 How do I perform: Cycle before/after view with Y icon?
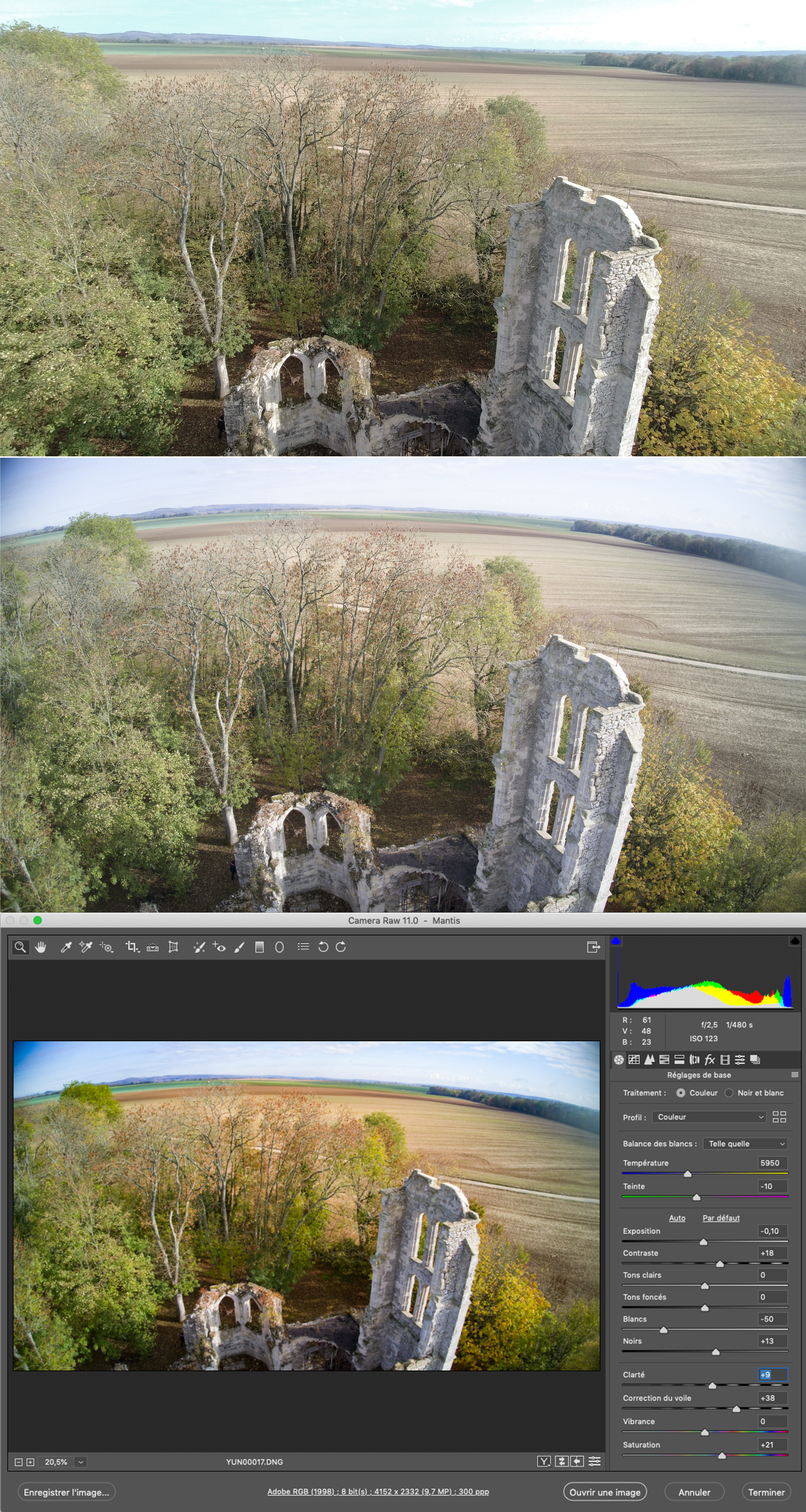coord(544,1461)
